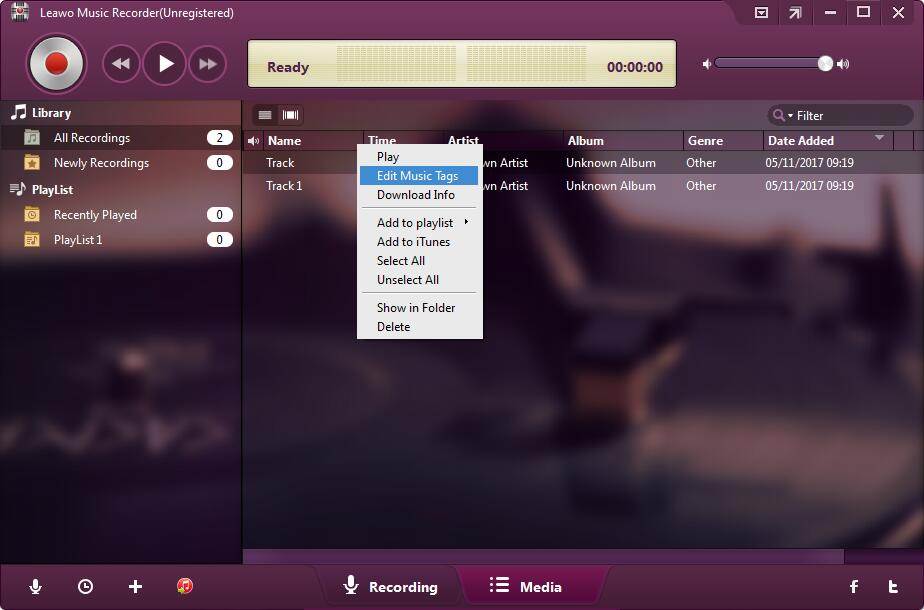The image size is (924, 610).
Task: Click the plus icon to add a playlist
Action: [x=136, y=586]
